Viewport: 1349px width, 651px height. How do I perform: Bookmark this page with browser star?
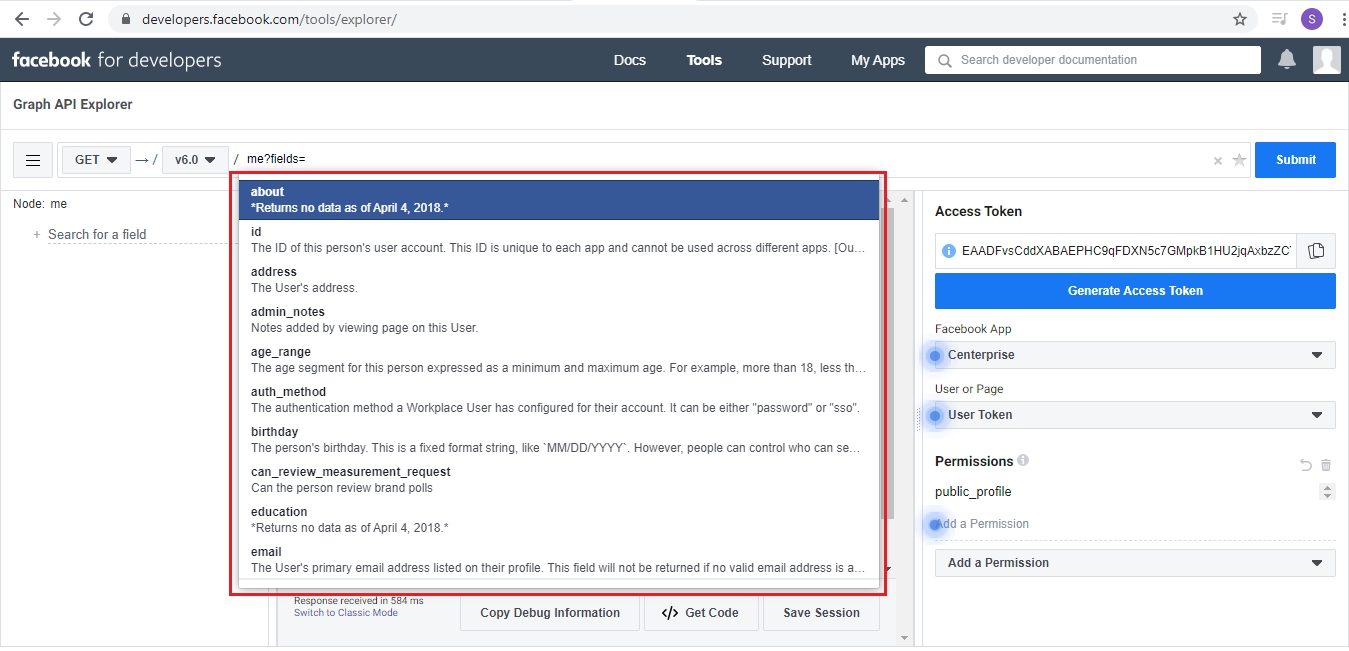coord(1240,19)
